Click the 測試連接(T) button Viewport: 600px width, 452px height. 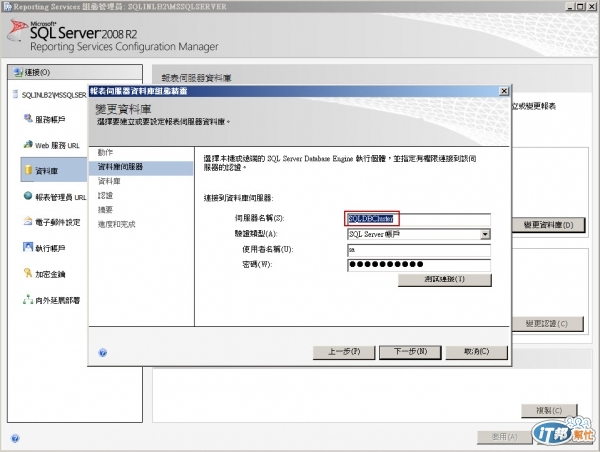445,280
